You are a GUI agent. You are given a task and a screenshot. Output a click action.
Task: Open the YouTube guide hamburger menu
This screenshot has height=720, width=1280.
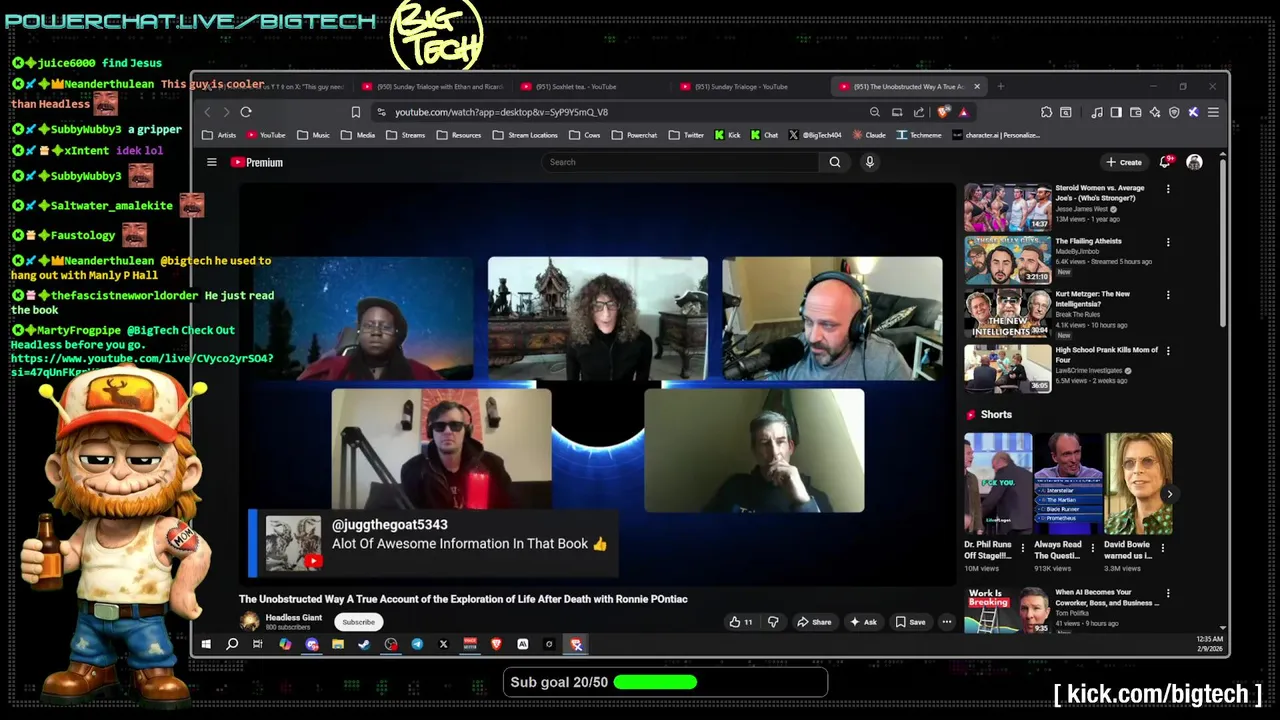212,162
